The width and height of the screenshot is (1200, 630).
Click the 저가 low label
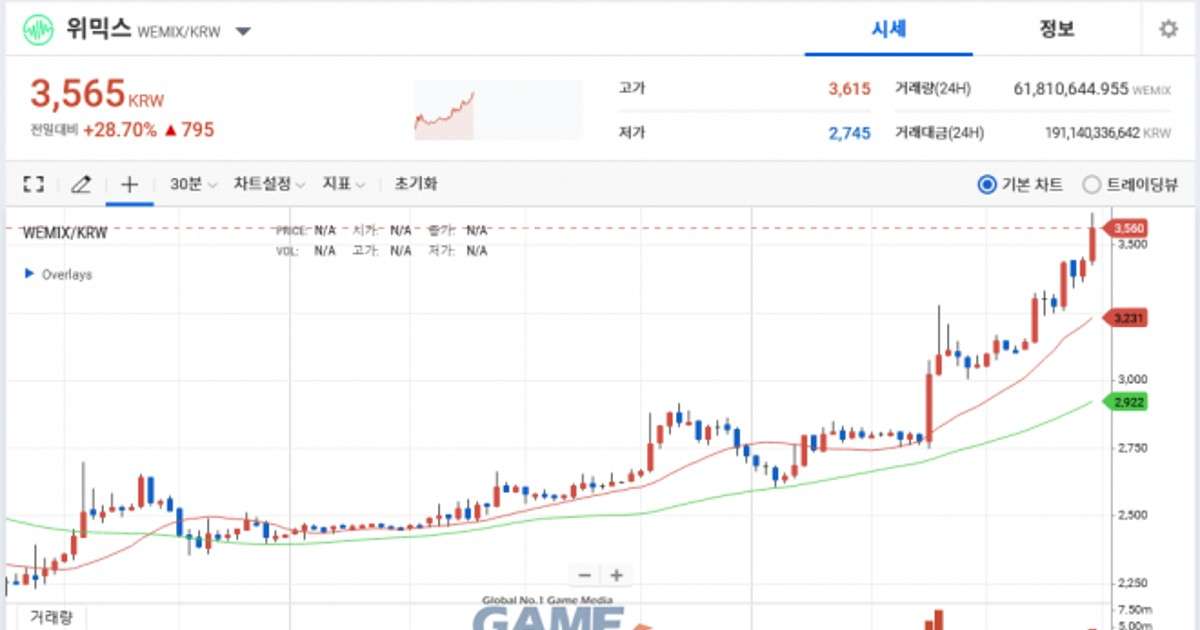(632, 133)
